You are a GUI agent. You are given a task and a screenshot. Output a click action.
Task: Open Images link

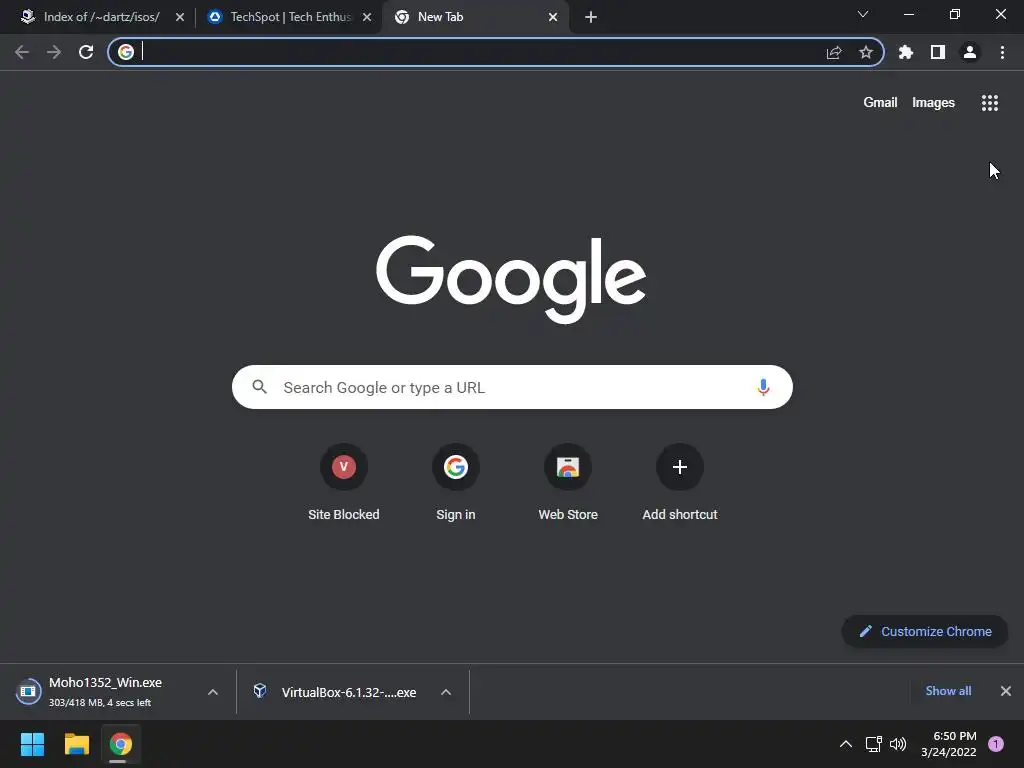point(933,103)
